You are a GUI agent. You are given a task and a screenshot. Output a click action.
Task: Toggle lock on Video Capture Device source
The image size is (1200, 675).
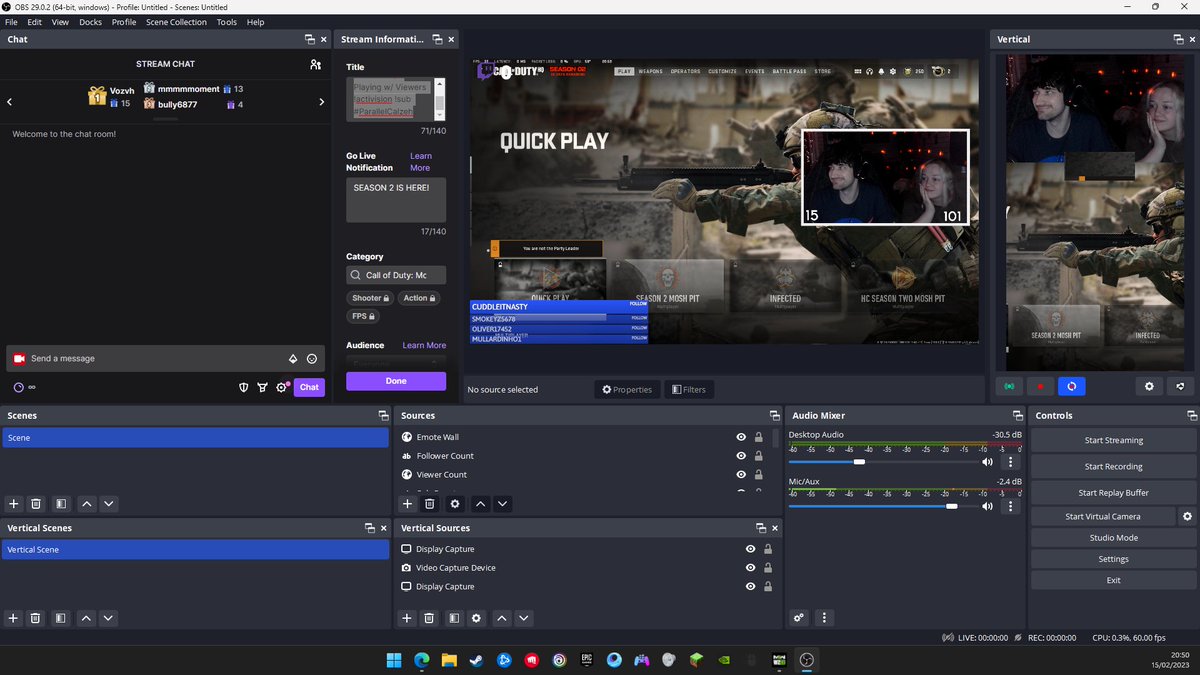[768, 568]
